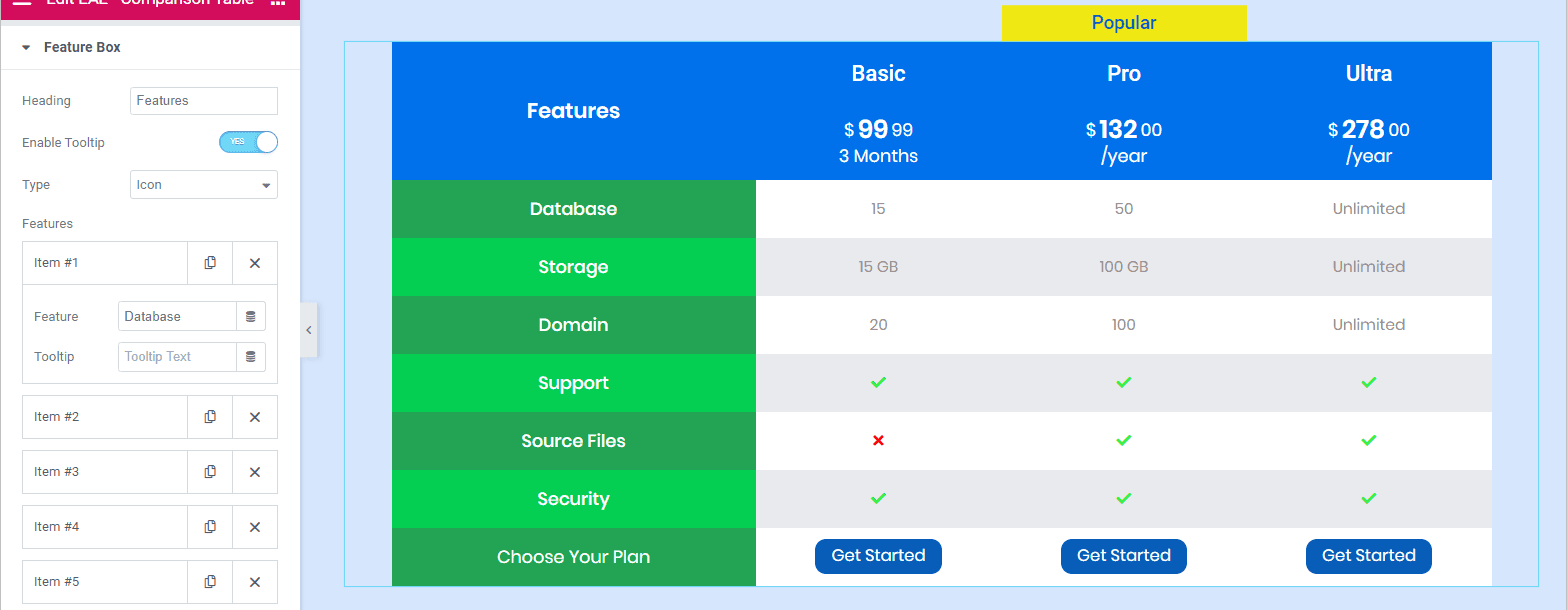Select the Ultra plan title
The width and height of the screenshot is (1567, 610).
pos(1369,73)
